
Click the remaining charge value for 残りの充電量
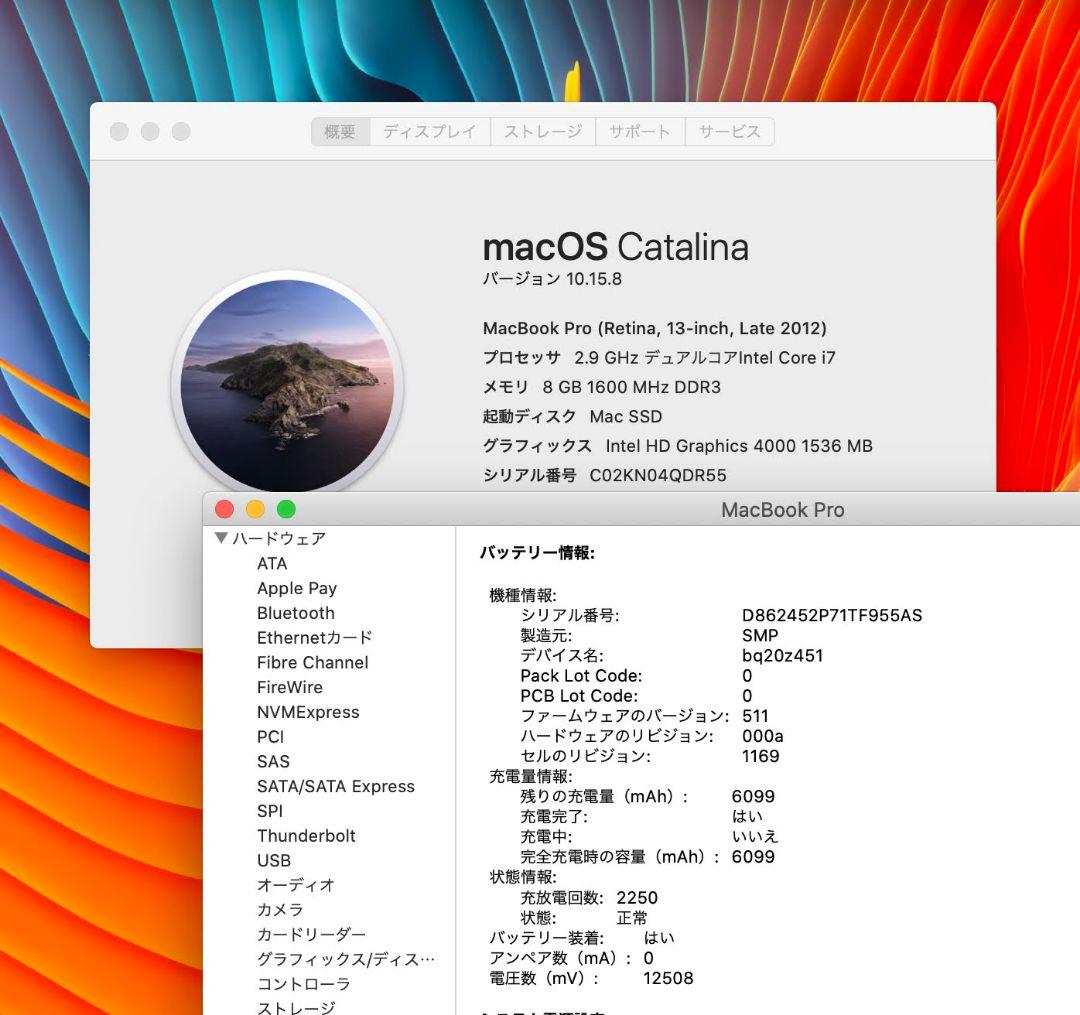753,796
